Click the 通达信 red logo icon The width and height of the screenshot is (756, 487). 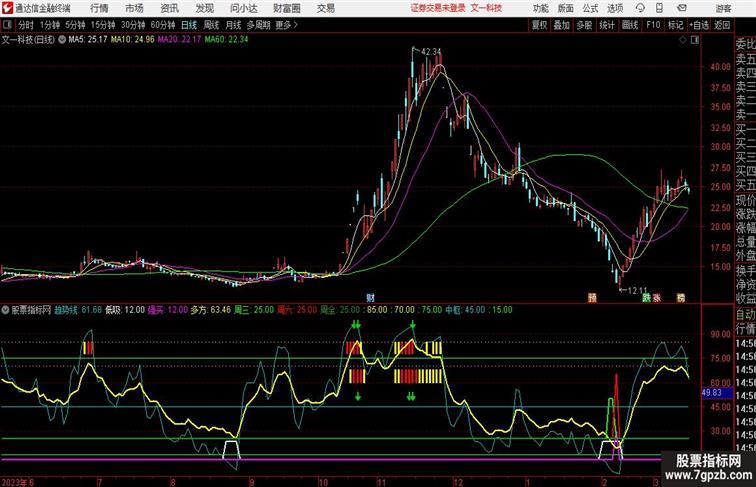tap(7, 8)
